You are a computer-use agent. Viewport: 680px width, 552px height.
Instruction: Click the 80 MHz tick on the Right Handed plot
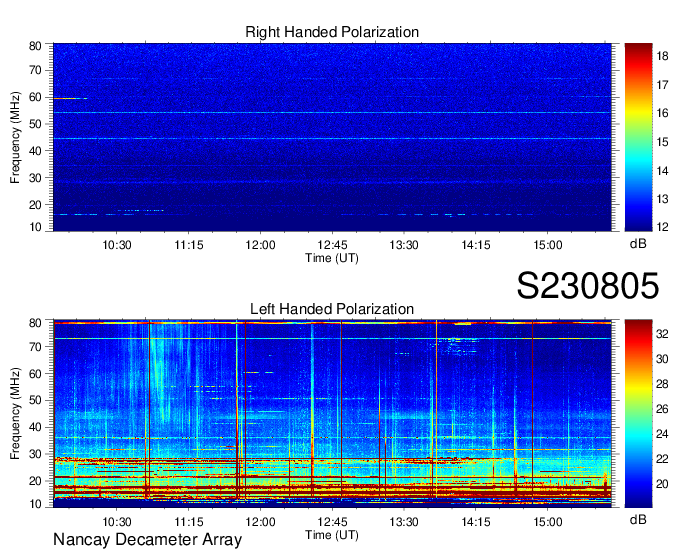[35, 46]
